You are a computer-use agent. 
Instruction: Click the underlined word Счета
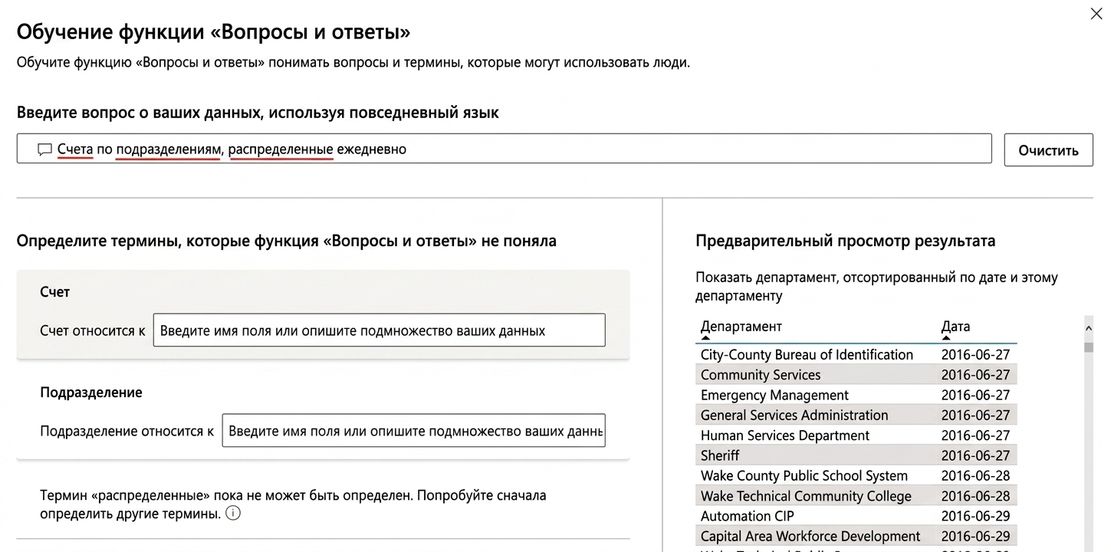tap(75, 150)
